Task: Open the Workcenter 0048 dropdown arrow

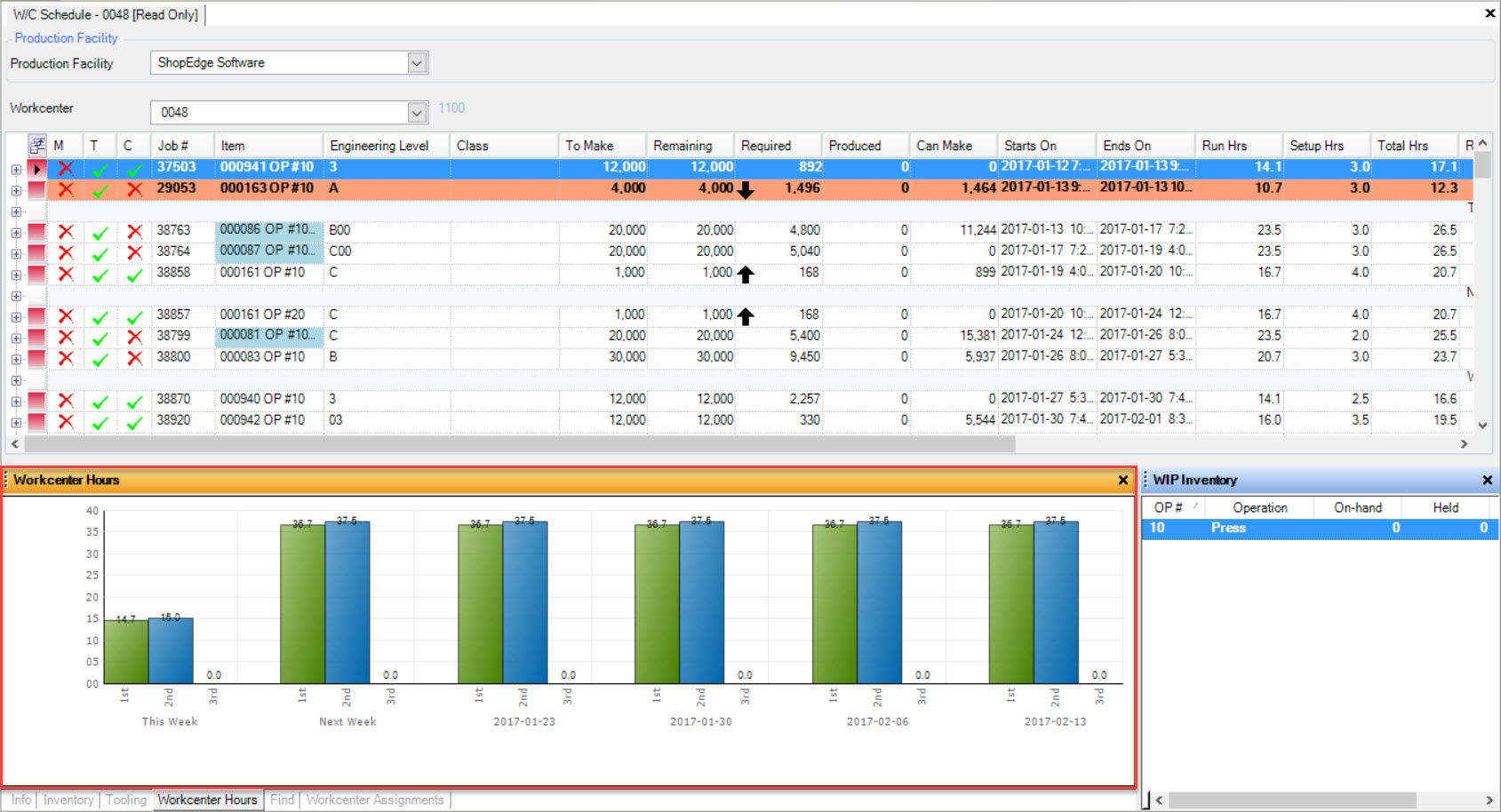Action: click(417, 112)
